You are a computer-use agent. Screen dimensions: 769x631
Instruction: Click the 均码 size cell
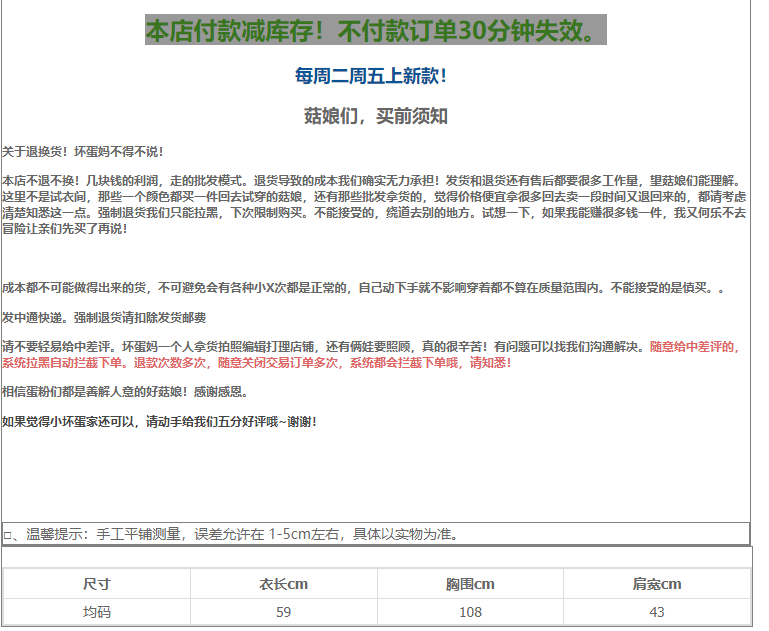[x=97, y=611]
